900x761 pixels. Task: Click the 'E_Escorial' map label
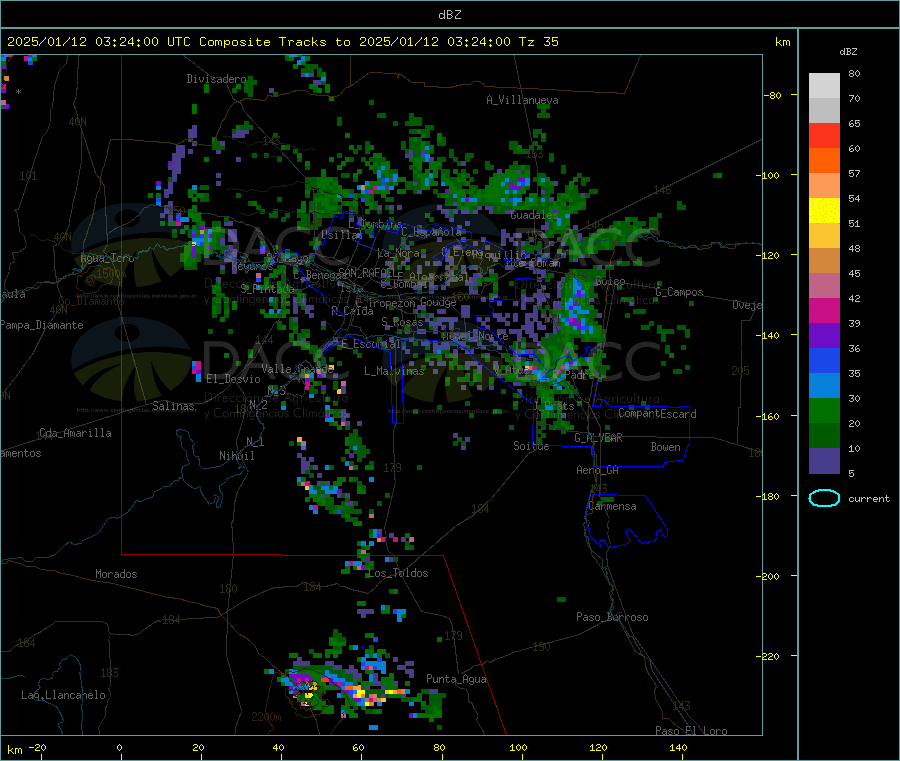click(x=370, y=344)
